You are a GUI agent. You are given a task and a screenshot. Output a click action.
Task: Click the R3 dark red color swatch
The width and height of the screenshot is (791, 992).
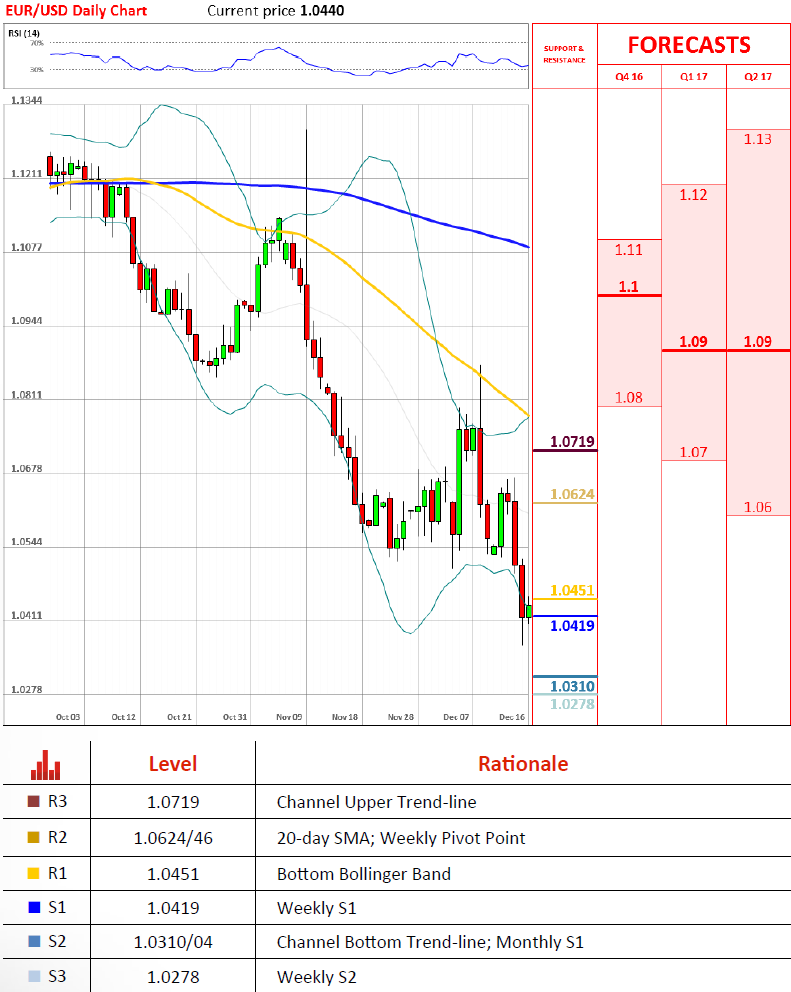pyautogui.click(x=34, y=802)
